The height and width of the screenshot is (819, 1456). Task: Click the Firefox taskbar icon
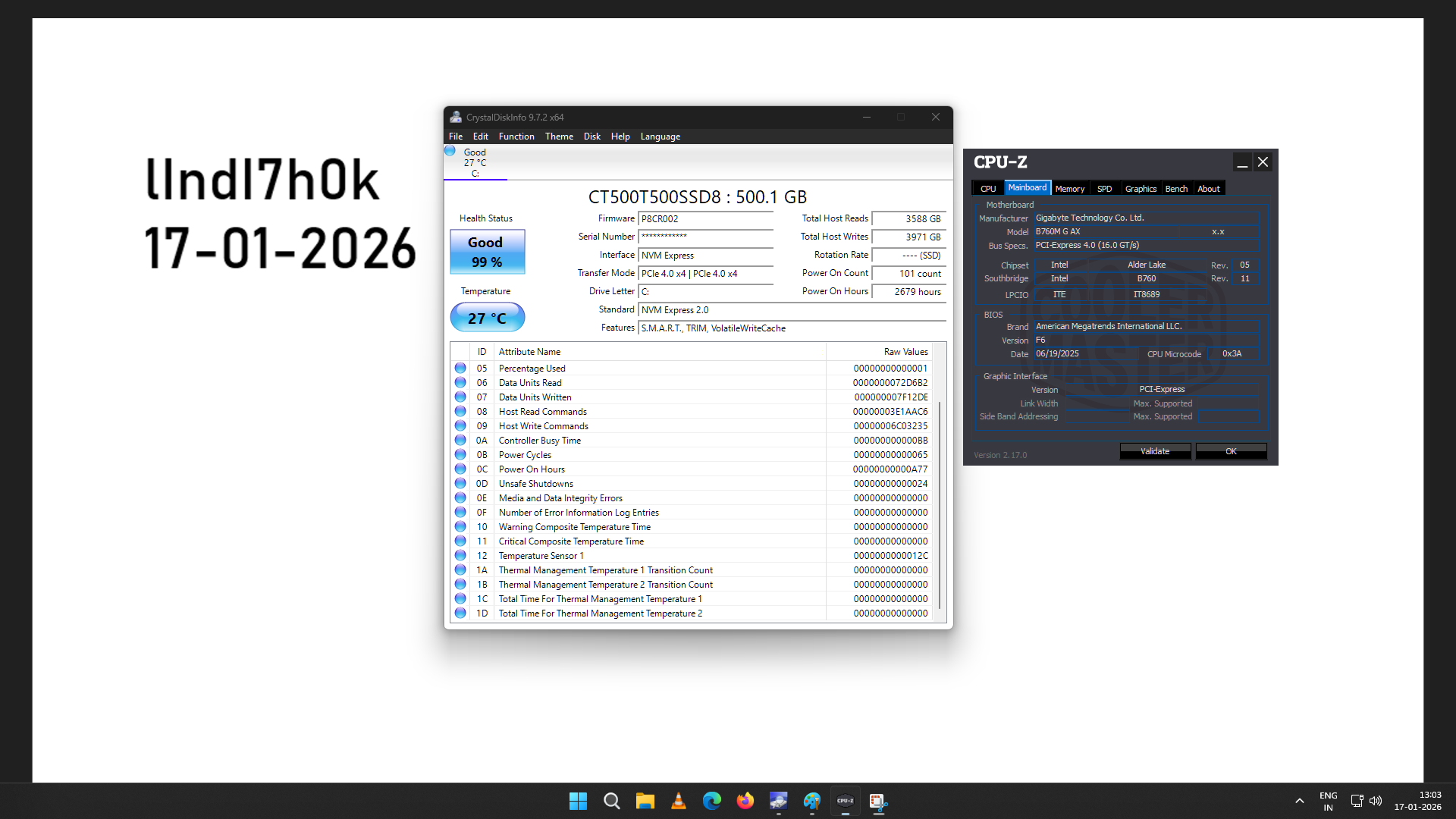pos(745,801)
